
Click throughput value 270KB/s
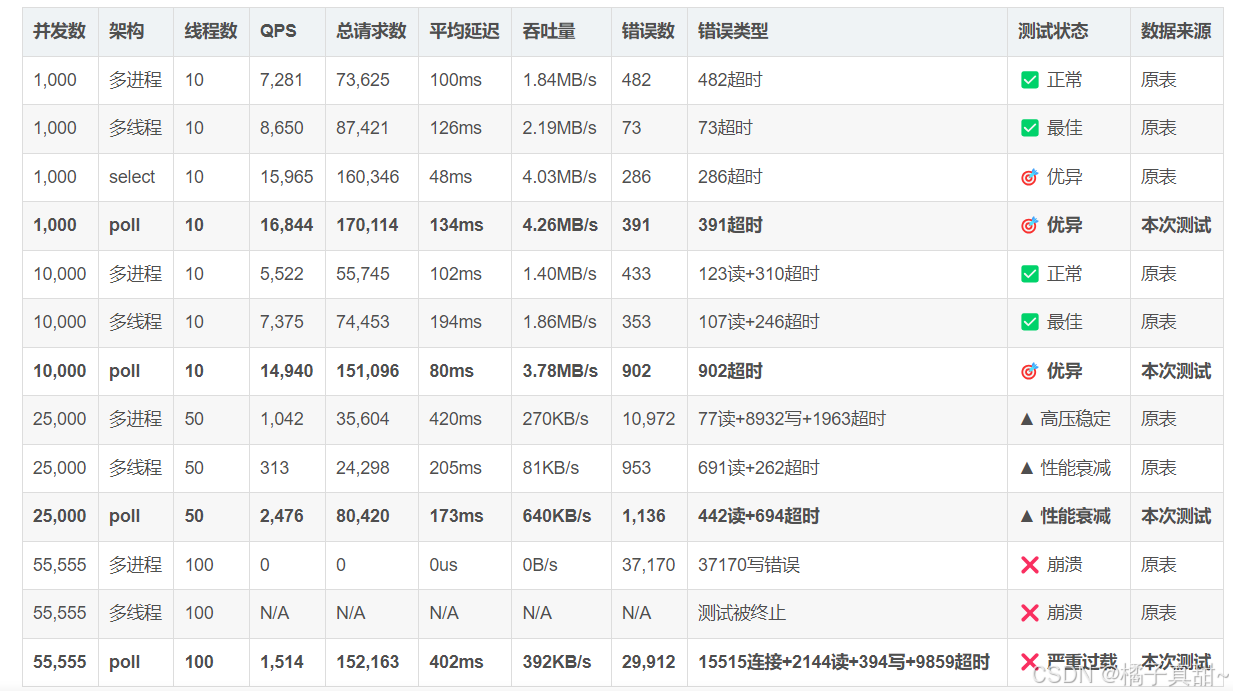[x=555, y=419]
